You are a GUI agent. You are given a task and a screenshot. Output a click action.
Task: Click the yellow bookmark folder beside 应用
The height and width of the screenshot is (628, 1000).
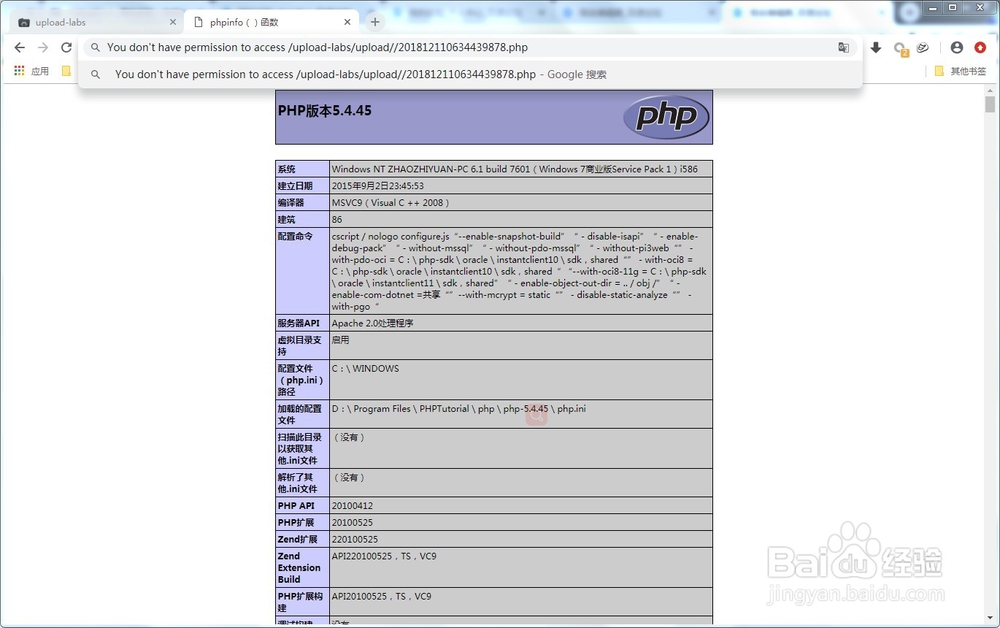66,71
